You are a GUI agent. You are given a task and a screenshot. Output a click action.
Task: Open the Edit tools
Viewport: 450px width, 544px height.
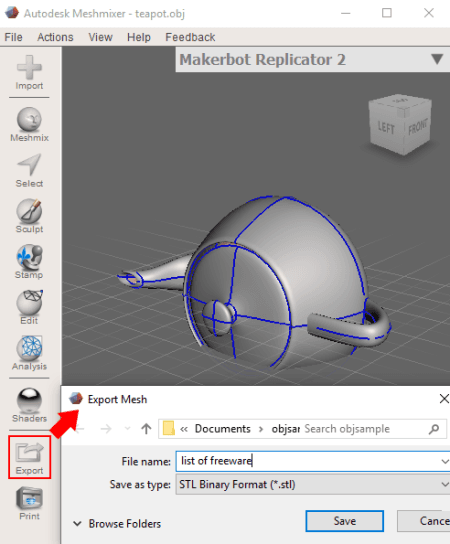click(x=29, y=308)
